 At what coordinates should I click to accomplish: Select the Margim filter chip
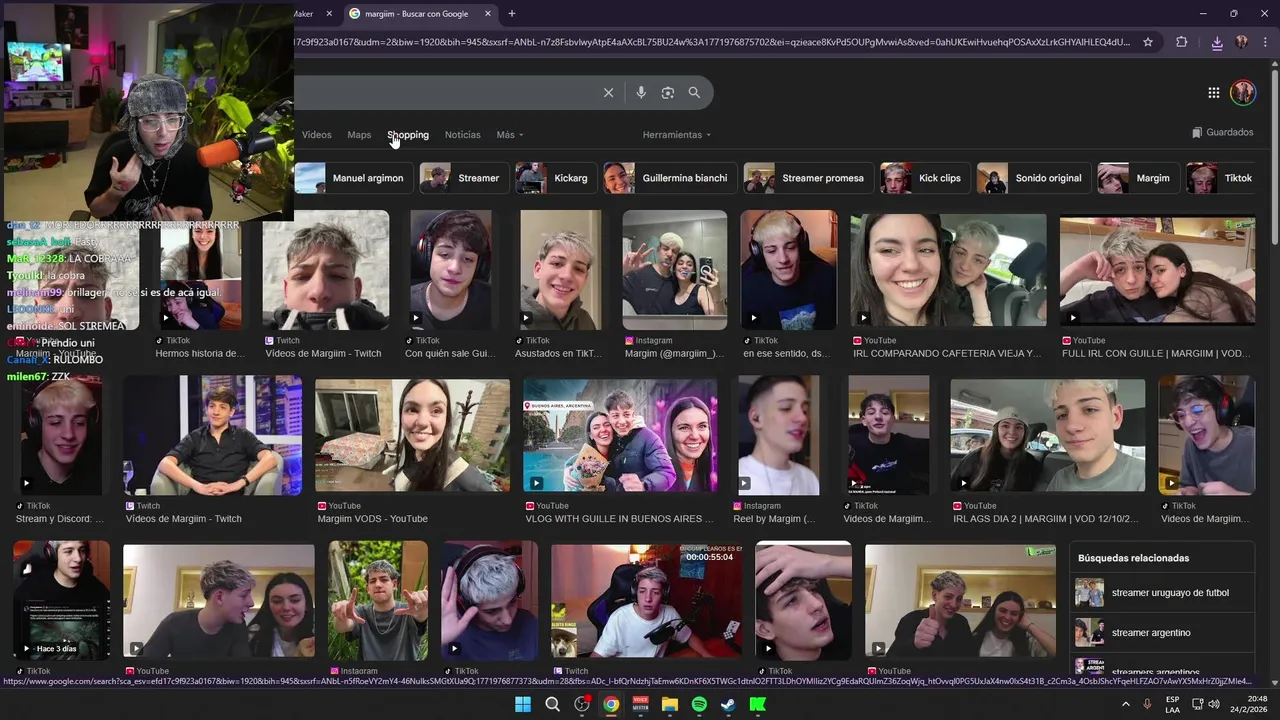pyautogui.click(x=1138, y=178)
